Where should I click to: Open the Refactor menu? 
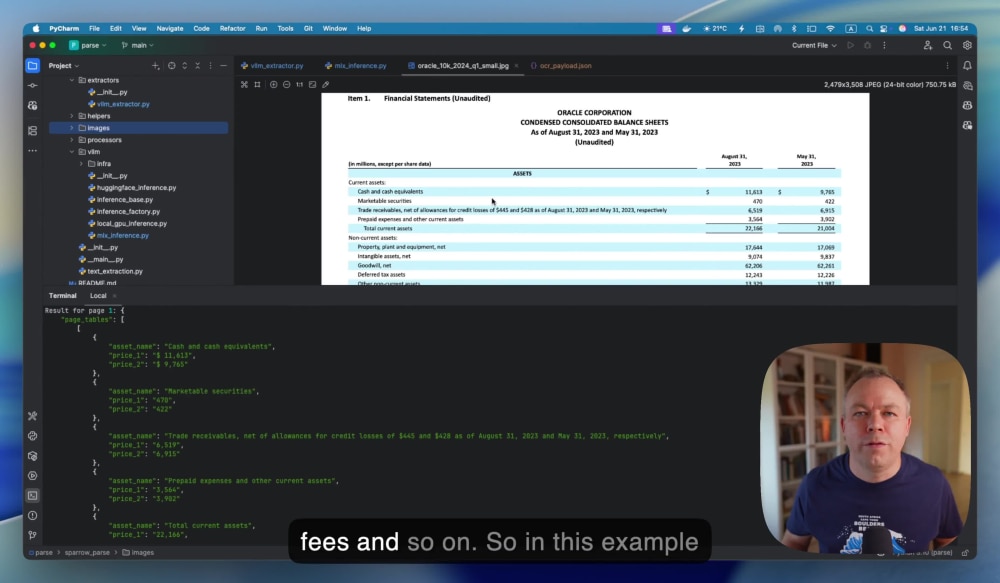tap(232, 29)
